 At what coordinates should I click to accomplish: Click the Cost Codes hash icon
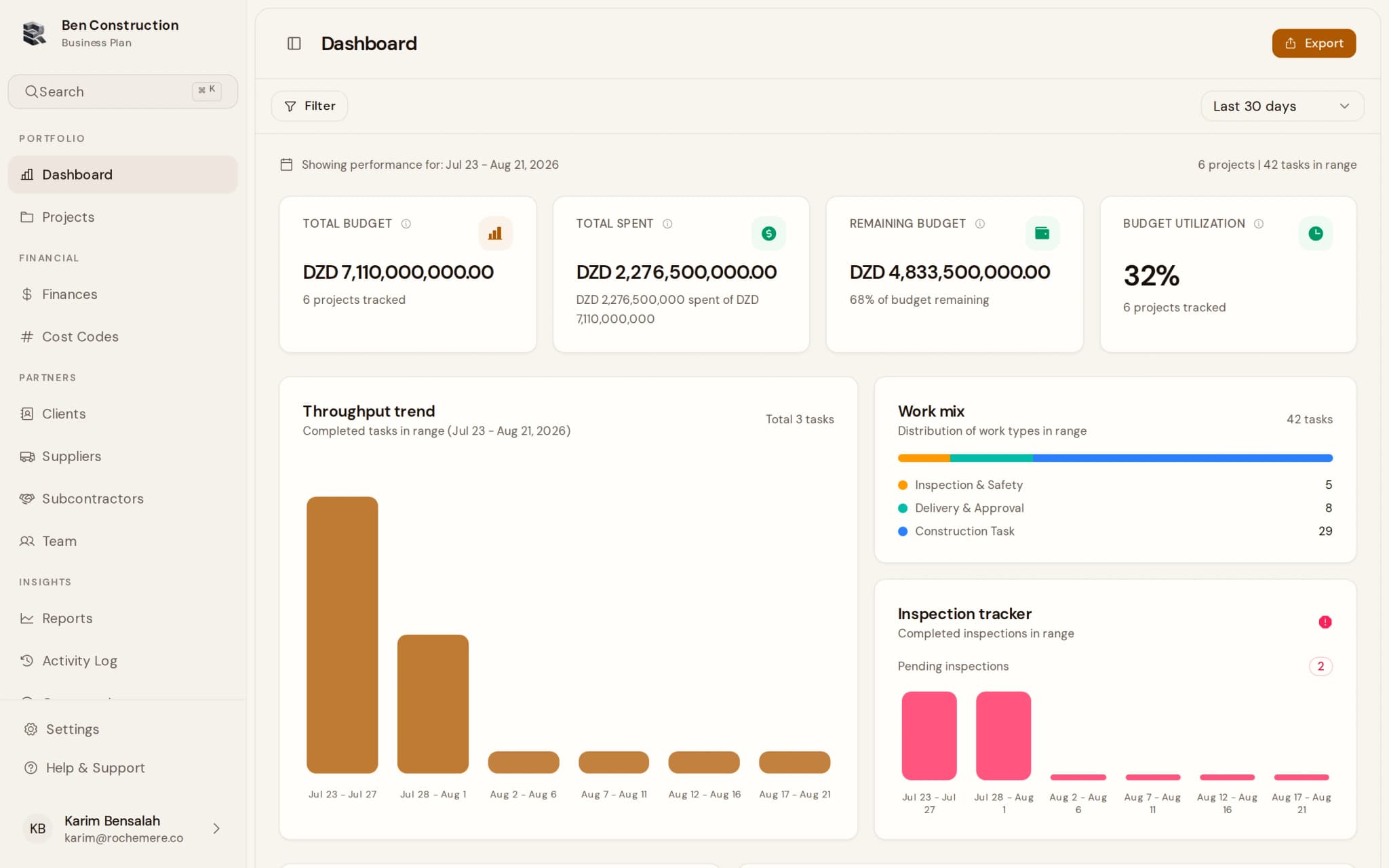click(27, 336)
